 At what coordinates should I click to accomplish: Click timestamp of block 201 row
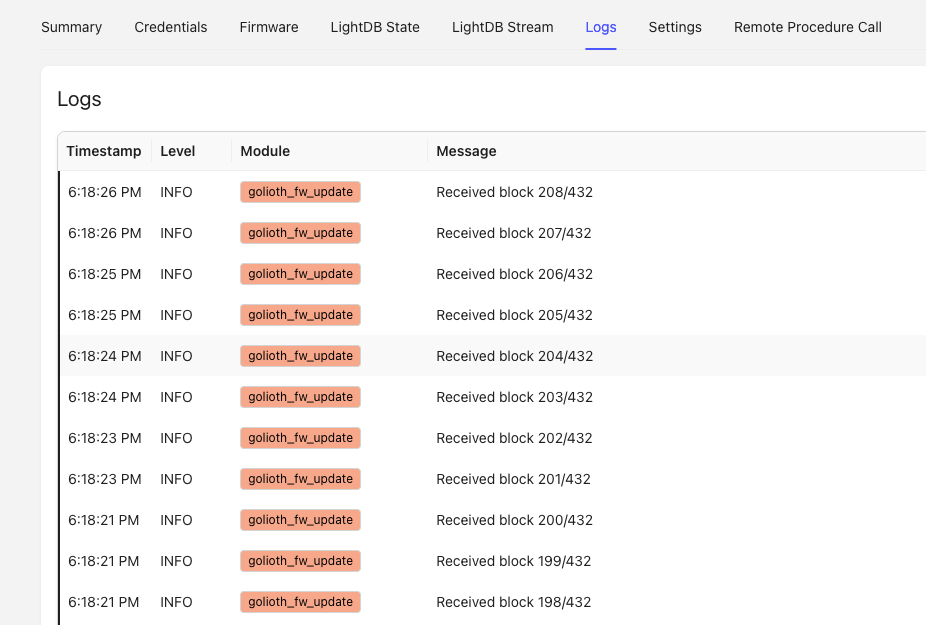(105, 479)
